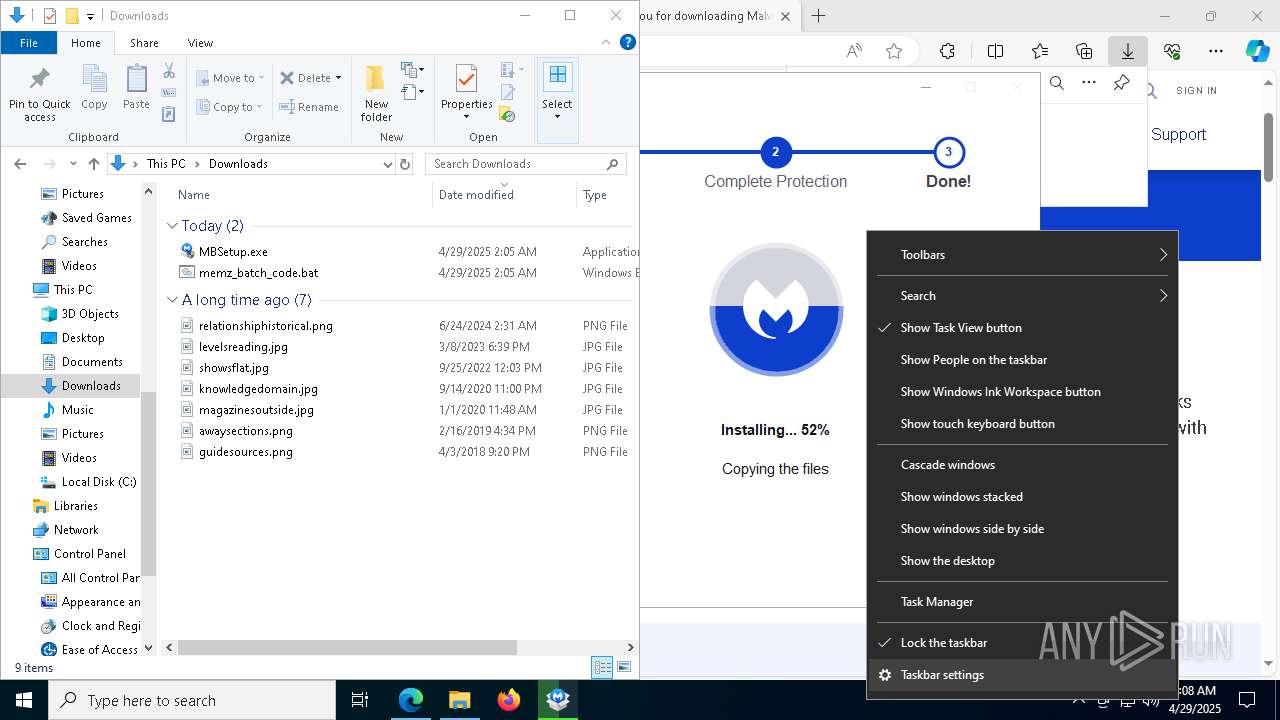Viewport: 1280px width, 720px height.
Task: Click the History icon in Open group
Action: pos(507,115)
